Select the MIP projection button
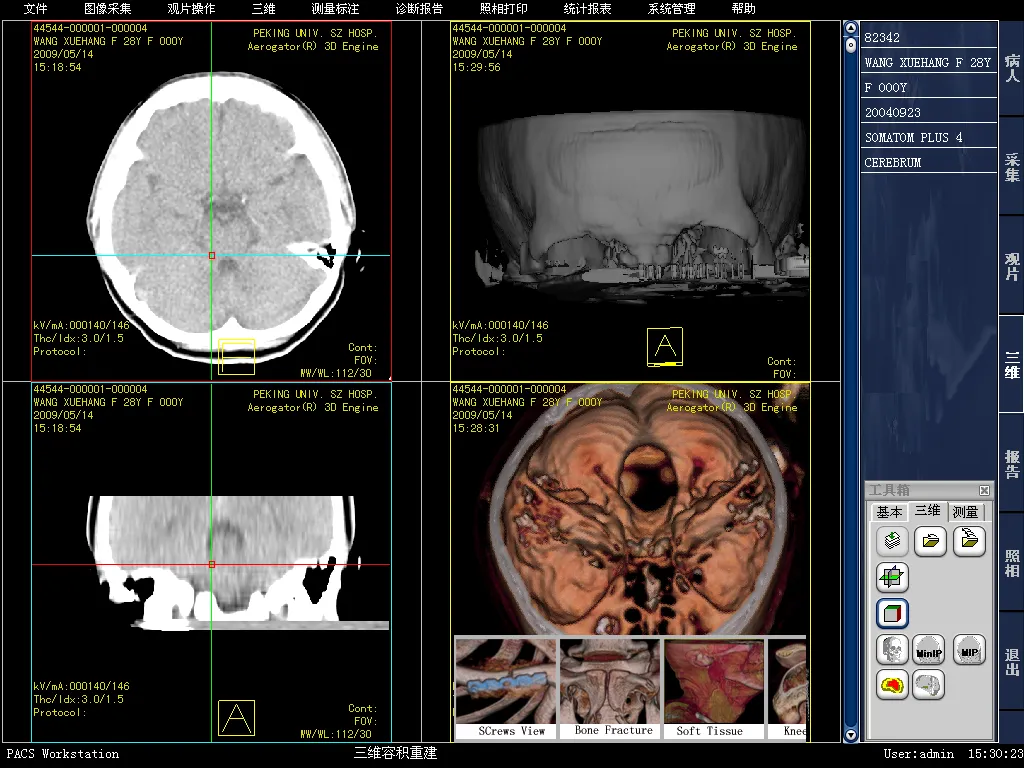Viewport: 1024px width, 768px height. (968, 650)
